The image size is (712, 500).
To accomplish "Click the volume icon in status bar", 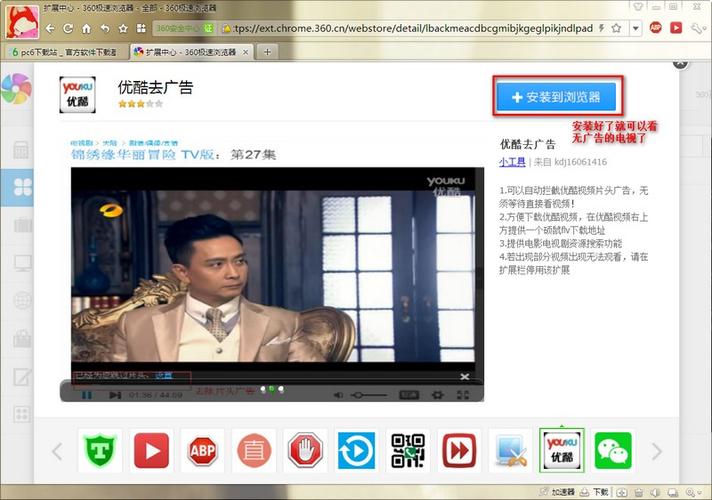I will click(655, 492).
